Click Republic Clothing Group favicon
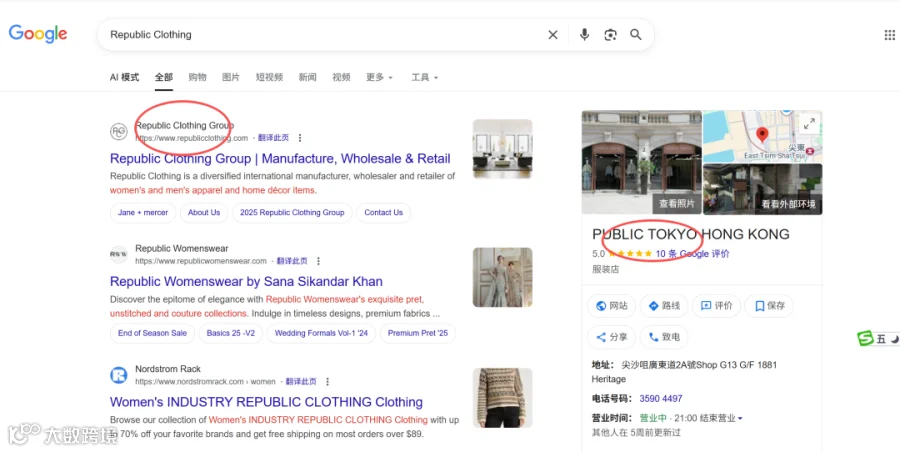 tap(118, 132)
